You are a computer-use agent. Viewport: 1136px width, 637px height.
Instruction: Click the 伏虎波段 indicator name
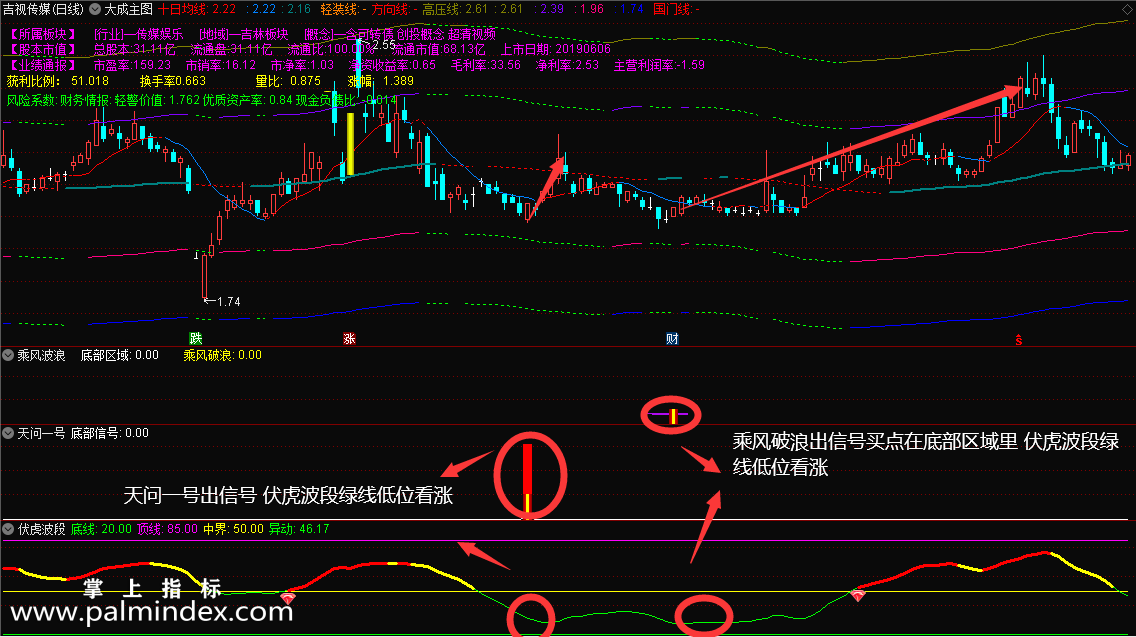pos(41,529)
